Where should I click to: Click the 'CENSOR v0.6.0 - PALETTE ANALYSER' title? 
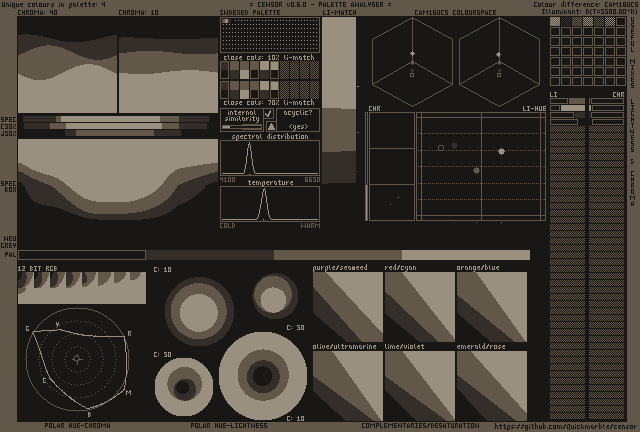(320, 5)
